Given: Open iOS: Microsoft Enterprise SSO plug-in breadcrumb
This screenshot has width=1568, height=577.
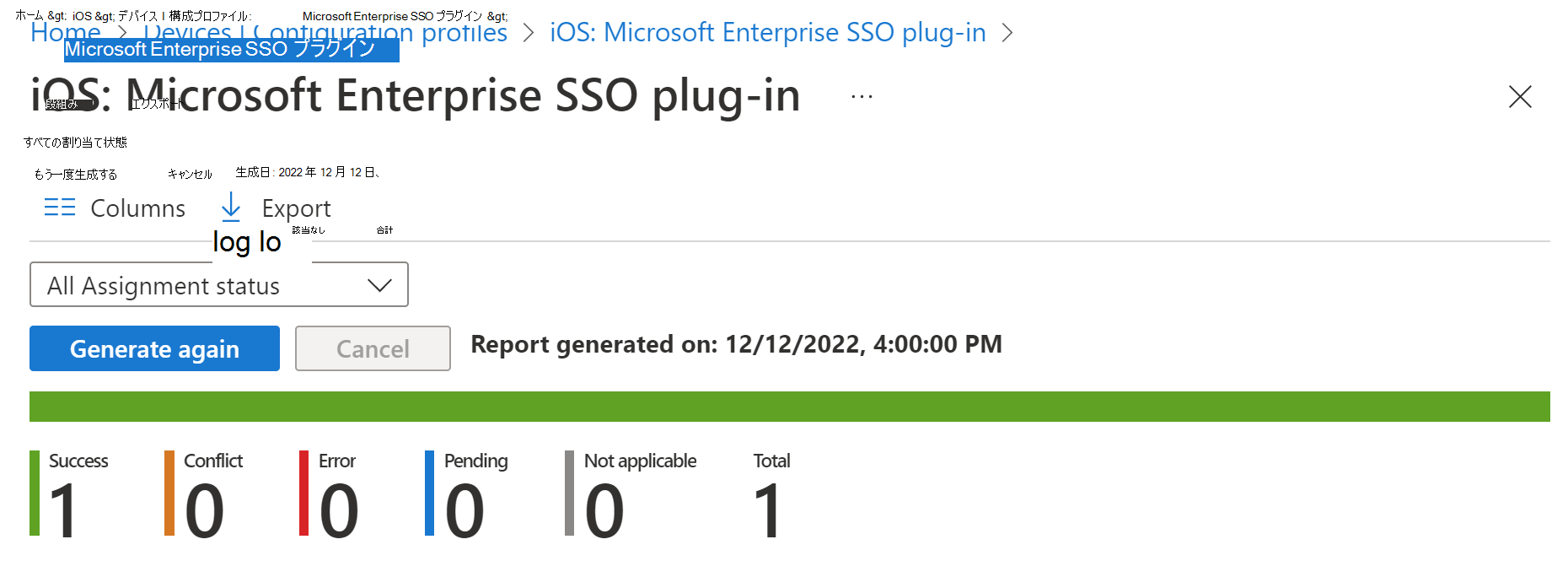Looking at the screenshot, I should (767, 33).
